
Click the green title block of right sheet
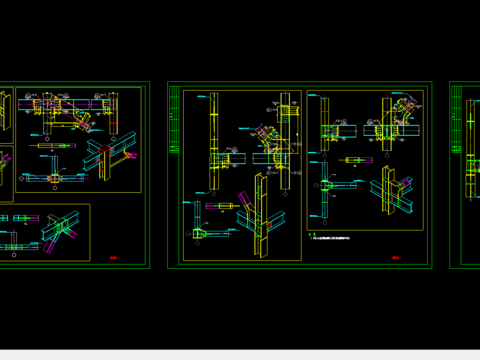pos(456,120)
